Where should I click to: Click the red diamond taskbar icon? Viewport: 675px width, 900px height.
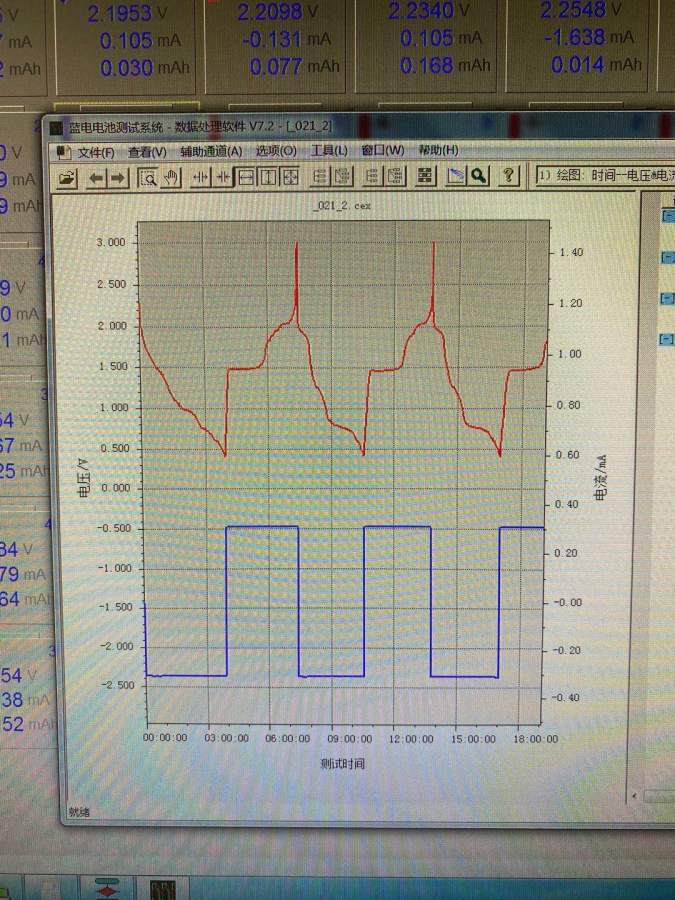coord(107,888)
